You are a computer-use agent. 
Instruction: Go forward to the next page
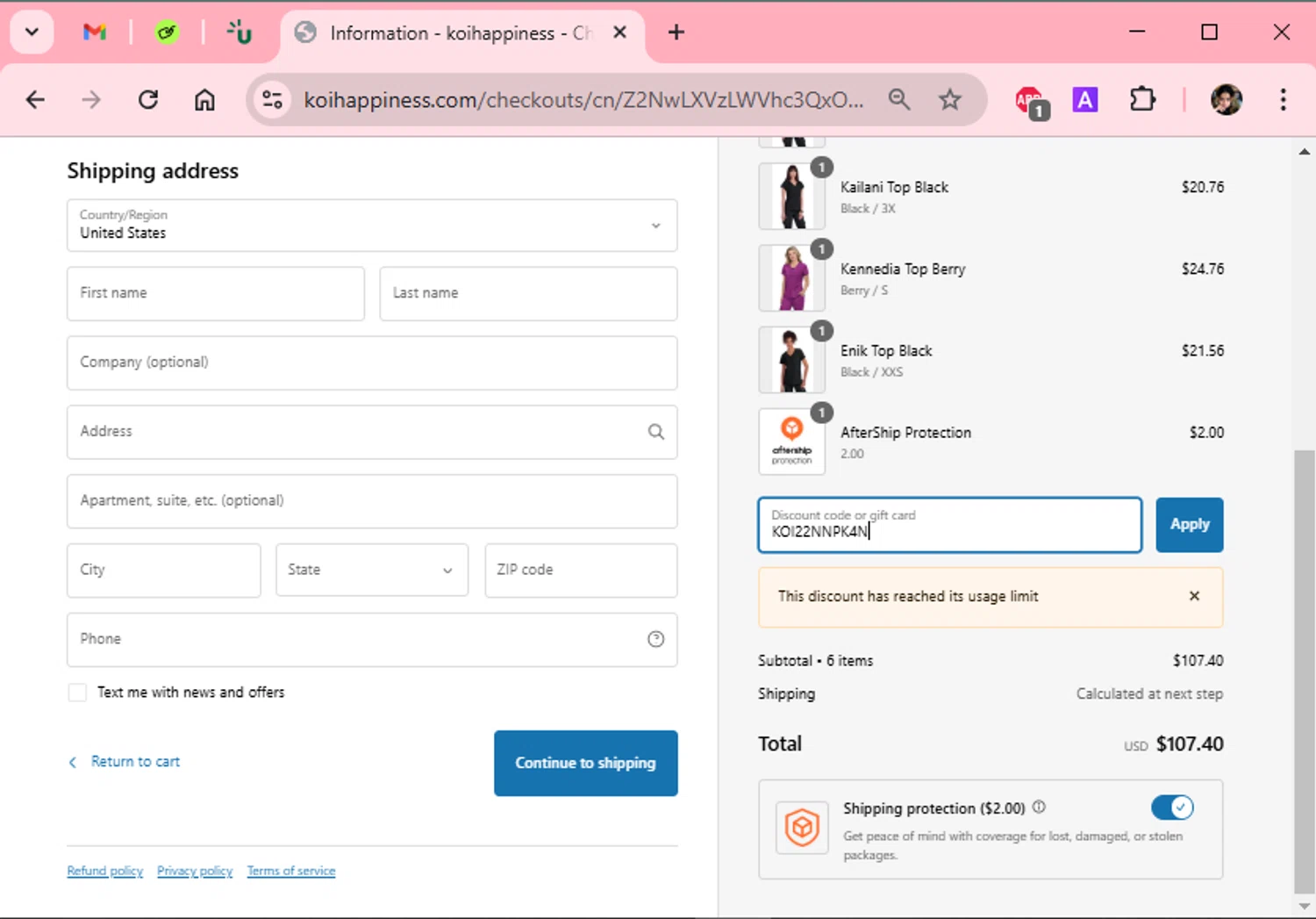point(91,100)
